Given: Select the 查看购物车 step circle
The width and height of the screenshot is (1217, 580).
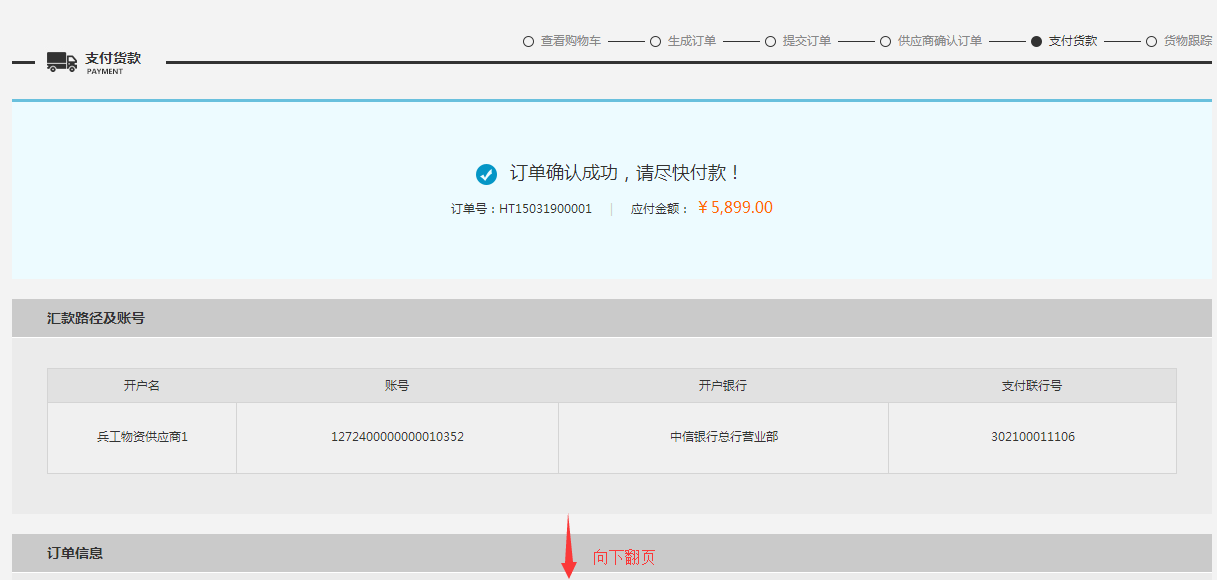Looking at the screenshot, I should click(528, 41).
